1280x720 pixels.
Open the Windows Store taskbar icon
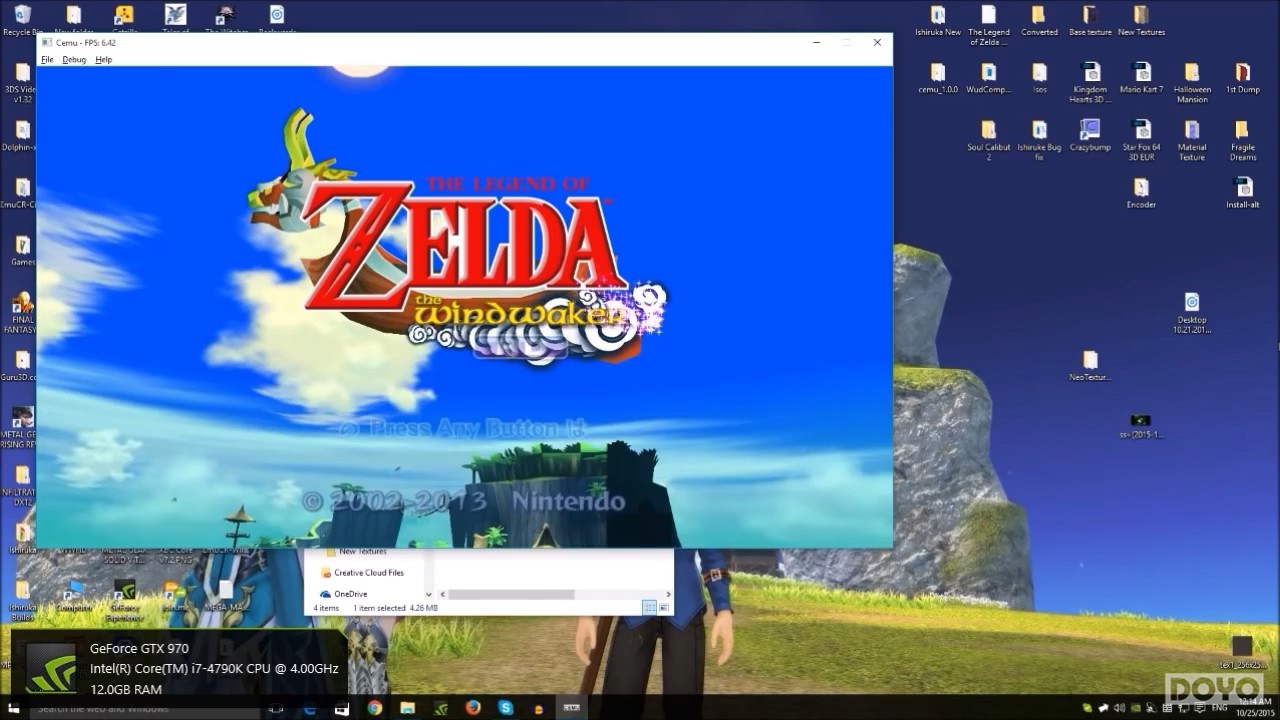pos(342,708)
